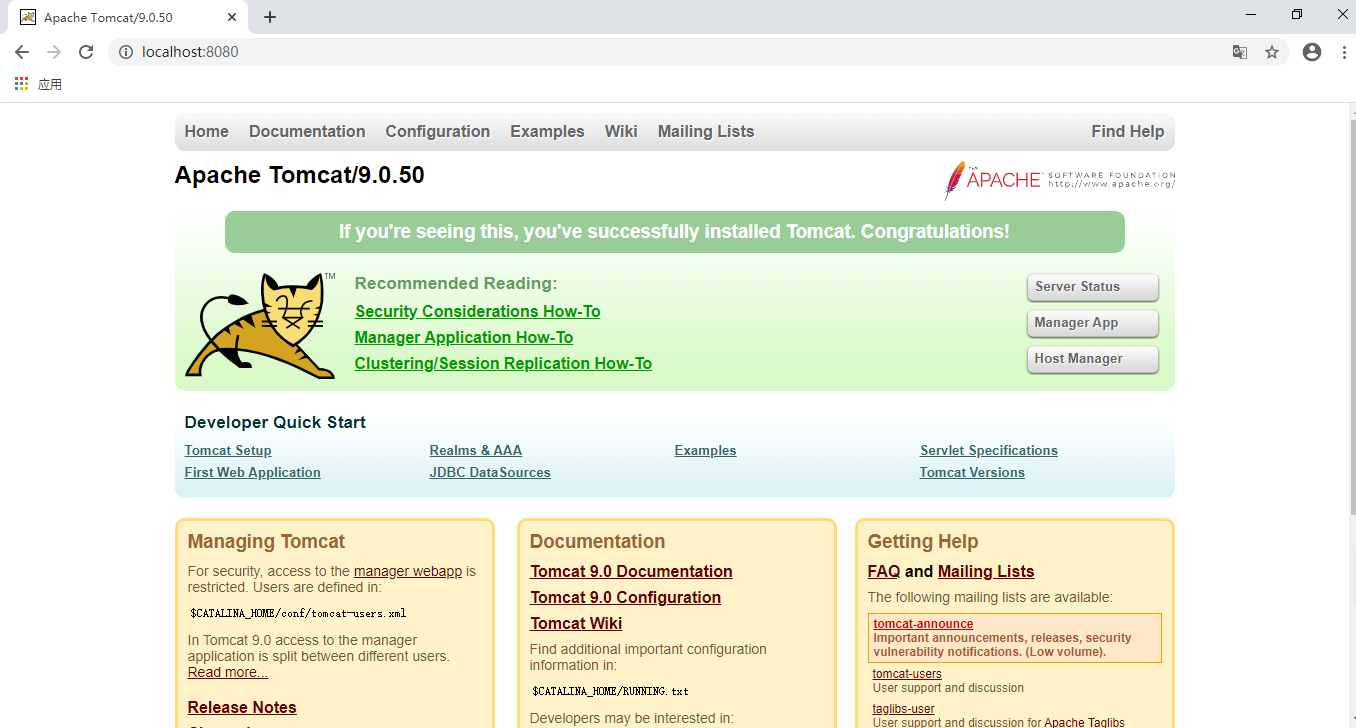Close the Apache Tomcat/9.0.50 tab
The height and width of the screenshot is (728, 1356).
(232, 17)
